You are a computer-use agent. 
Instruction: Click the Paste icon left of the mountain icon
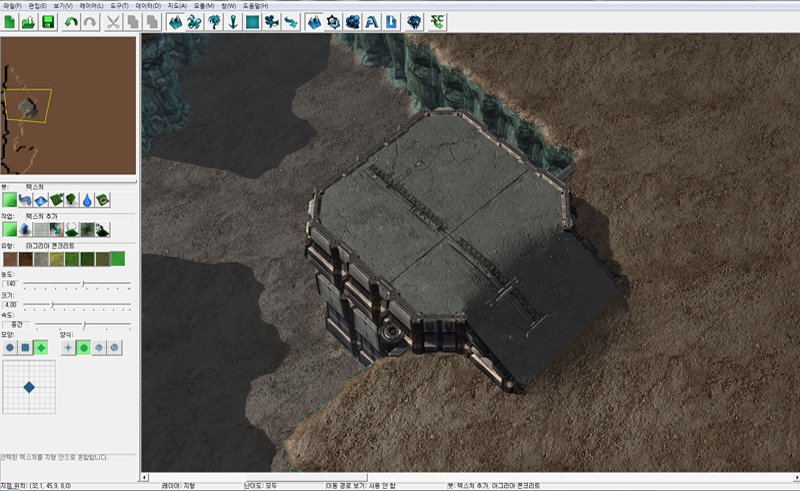152,22
